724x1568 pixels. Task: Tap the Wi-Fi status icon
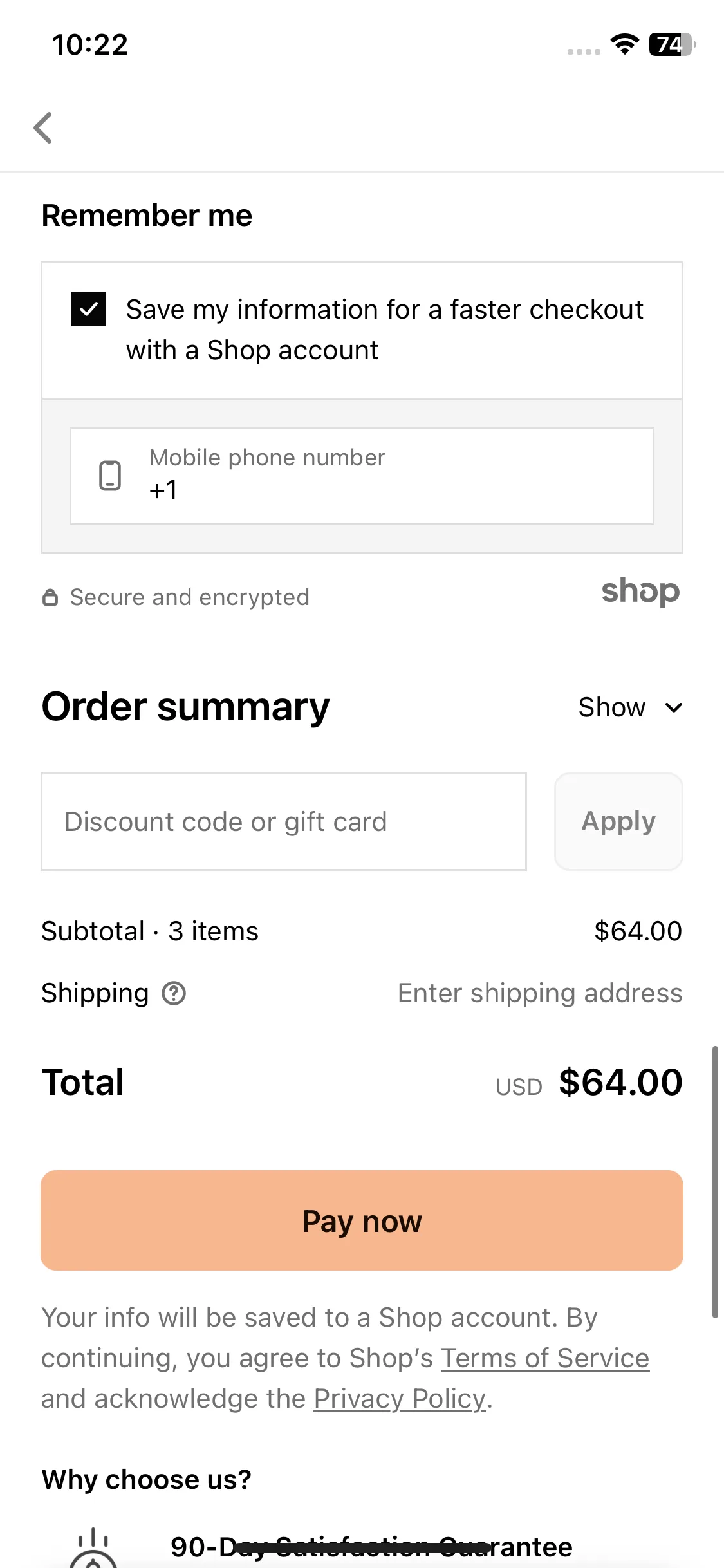click(x=624, y=44)
